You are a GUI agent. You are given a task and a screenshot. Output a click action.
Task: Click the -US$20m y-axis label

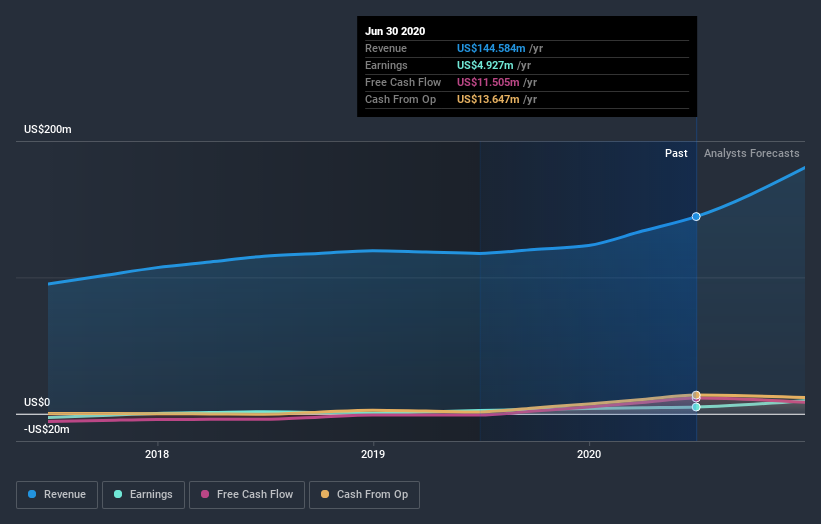coord(47,429)
